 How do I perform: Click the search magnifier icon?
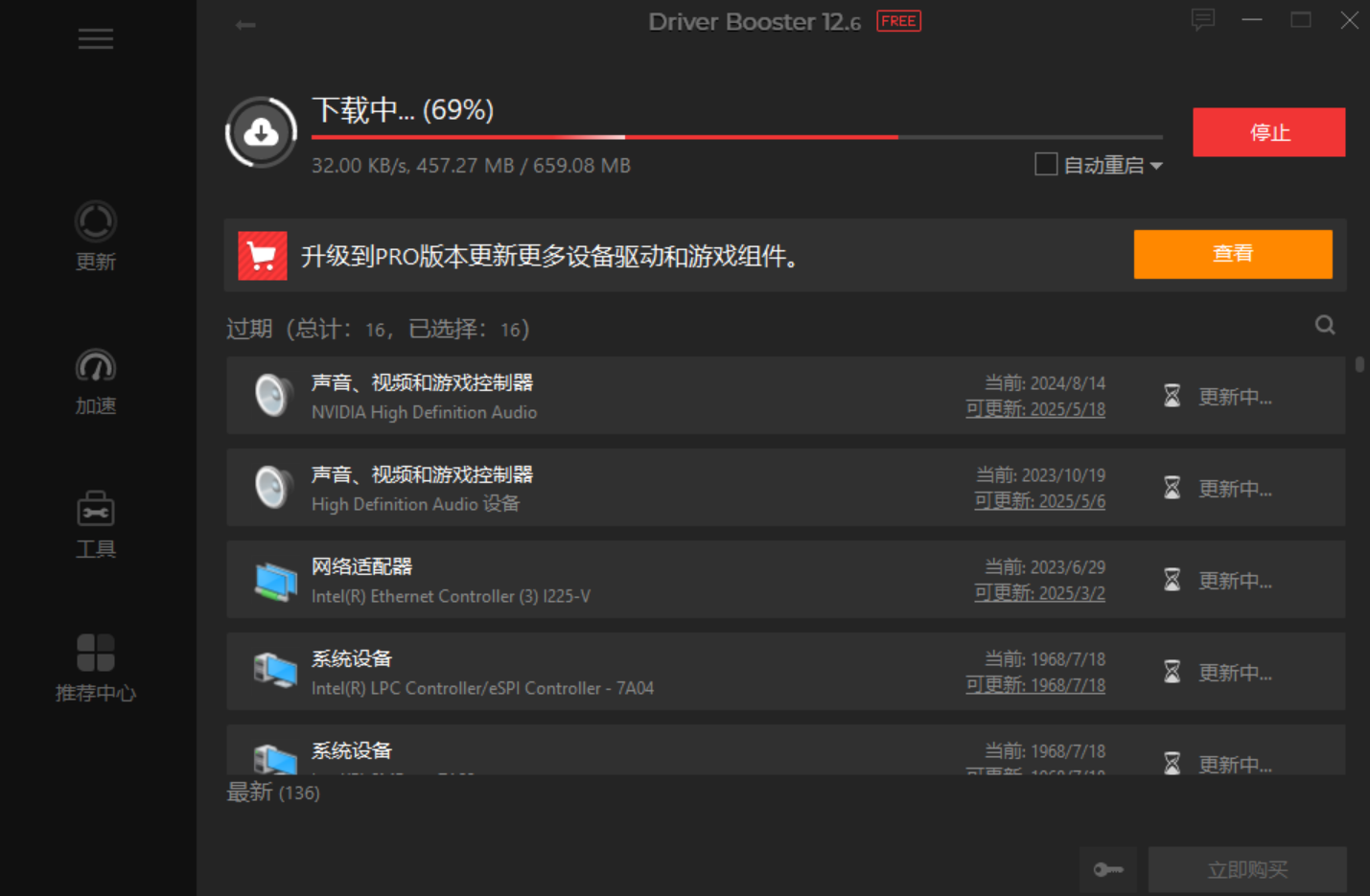(x=1325, y=326)
